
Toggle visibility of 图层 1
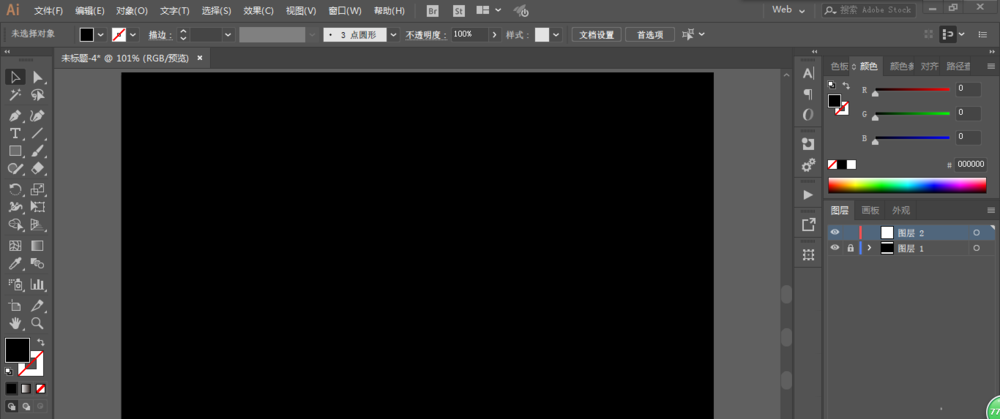coord(835,248)
